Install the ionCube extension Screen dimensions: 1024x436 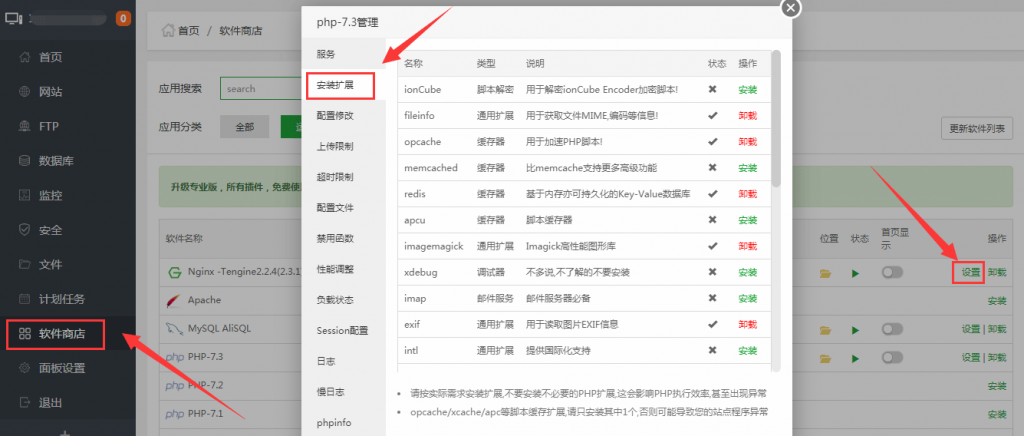pos(747,89)
